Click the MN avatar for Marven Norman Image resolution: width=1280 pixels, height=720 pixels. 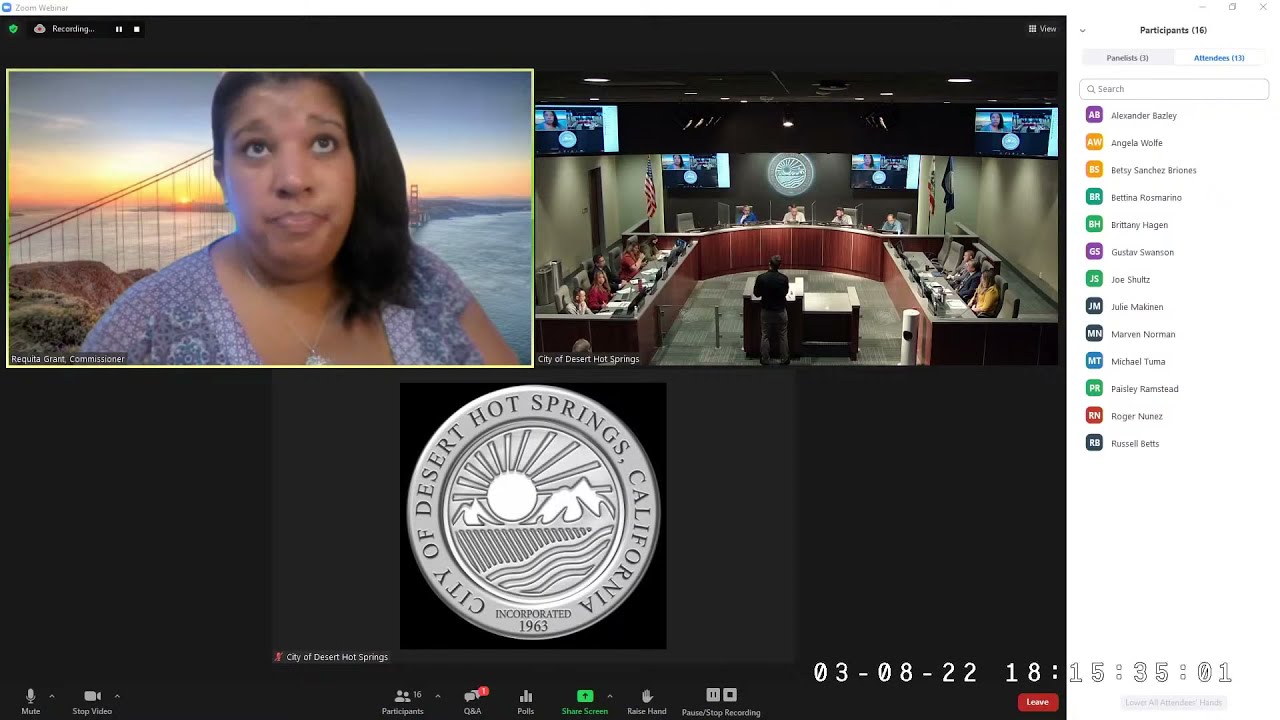tap(1095, 334)
